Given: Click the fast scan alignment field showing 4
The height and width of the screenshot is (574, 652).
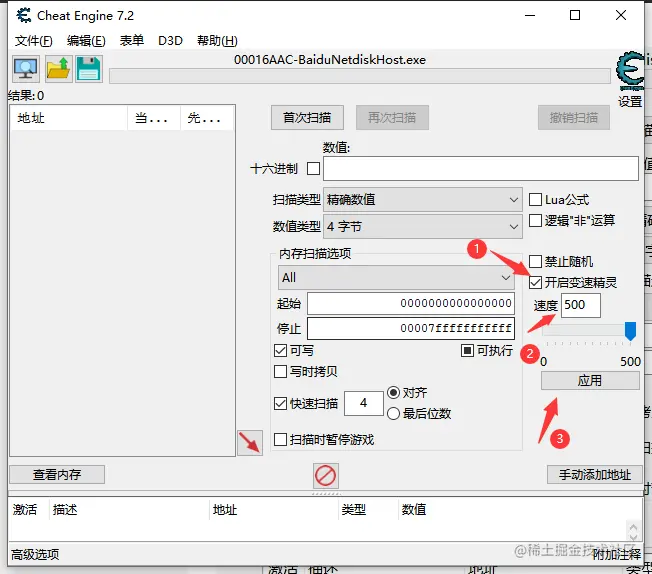Looking at the screenshot, I should [x=364, y=403].
